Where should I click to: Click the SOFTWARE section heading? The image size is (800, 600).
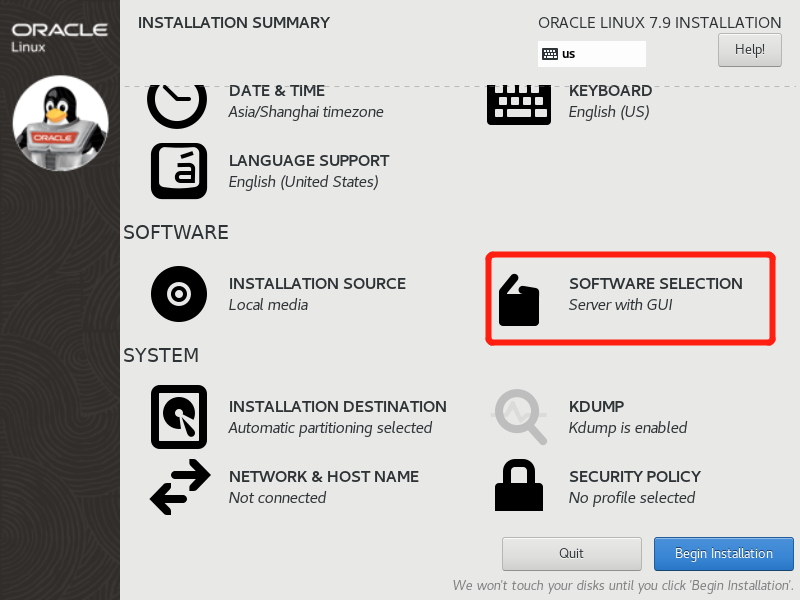pos(176,233)
